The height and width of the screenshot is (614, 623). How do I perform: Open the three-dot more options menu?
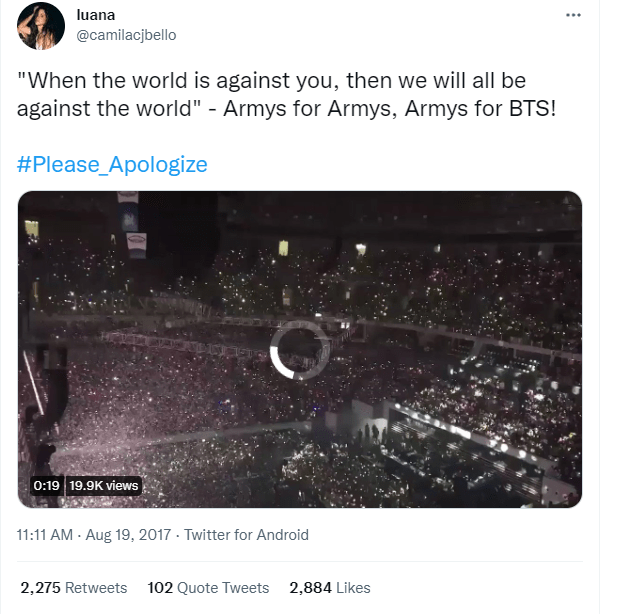(x=573, y=15)
